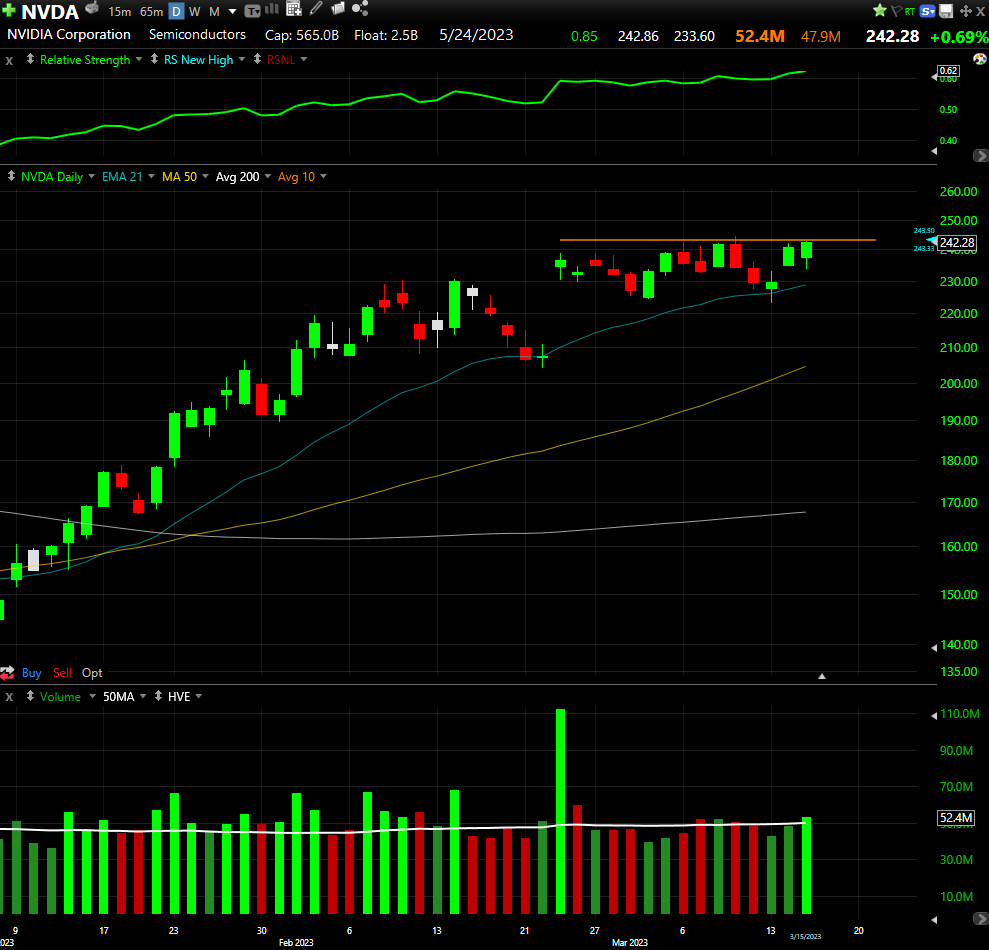Open HVE dropdown arrow
Viewport: 989px width, 950px height.
click(x=199, y=696)
